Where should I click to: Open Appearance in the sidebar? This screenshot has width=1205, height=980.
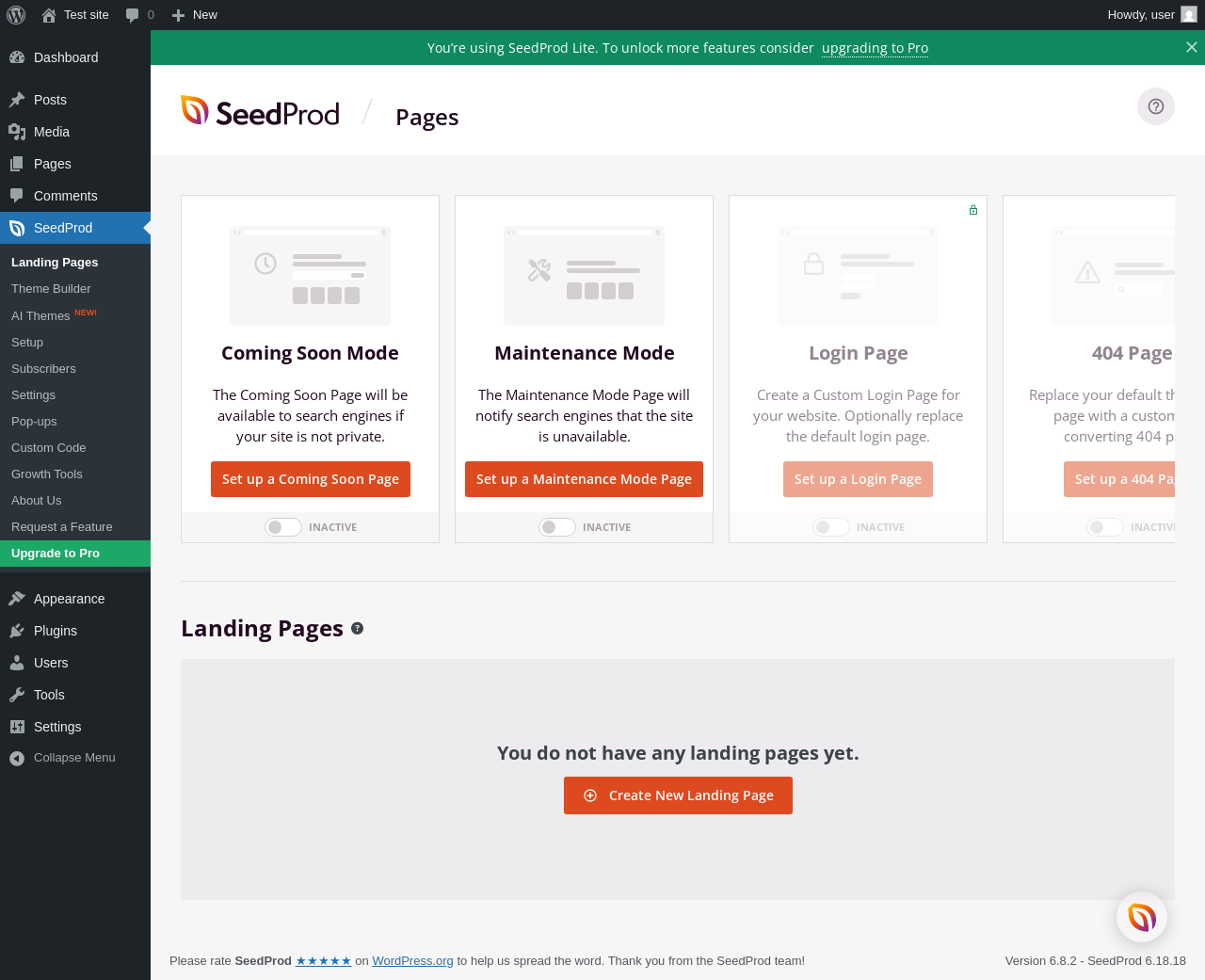click(x=75, y=599)
